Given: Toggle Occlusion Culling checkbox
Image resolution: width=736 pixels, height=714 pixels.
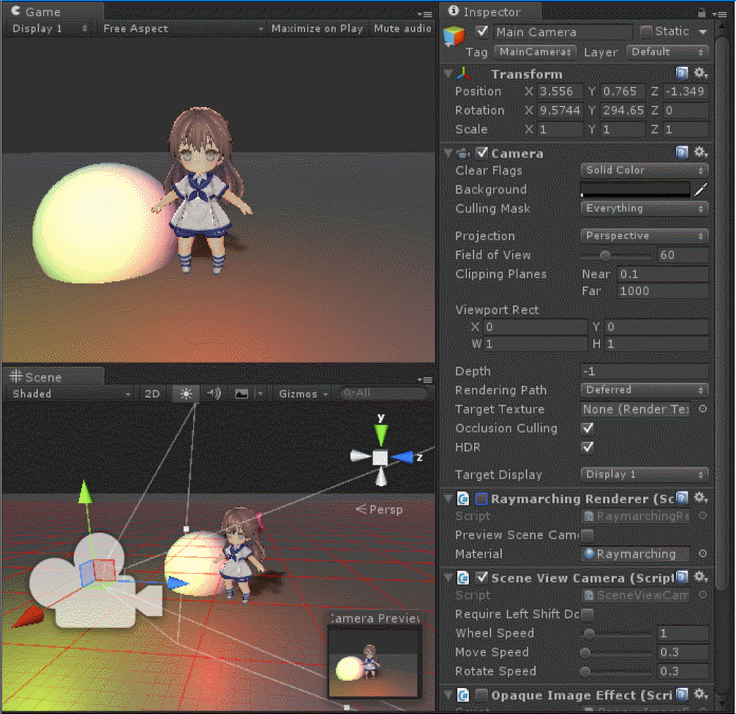Looking at the screenshot, I should click(588, 428).
